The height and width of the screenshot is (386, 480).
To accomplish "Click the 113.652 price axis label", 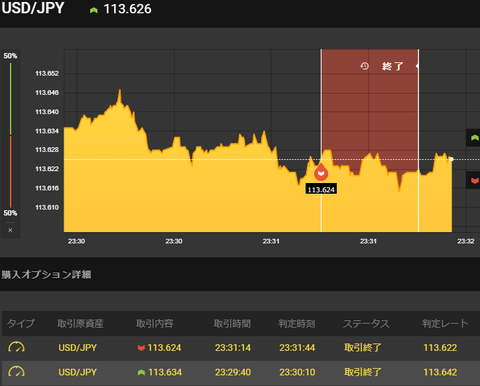I will 47,73.
